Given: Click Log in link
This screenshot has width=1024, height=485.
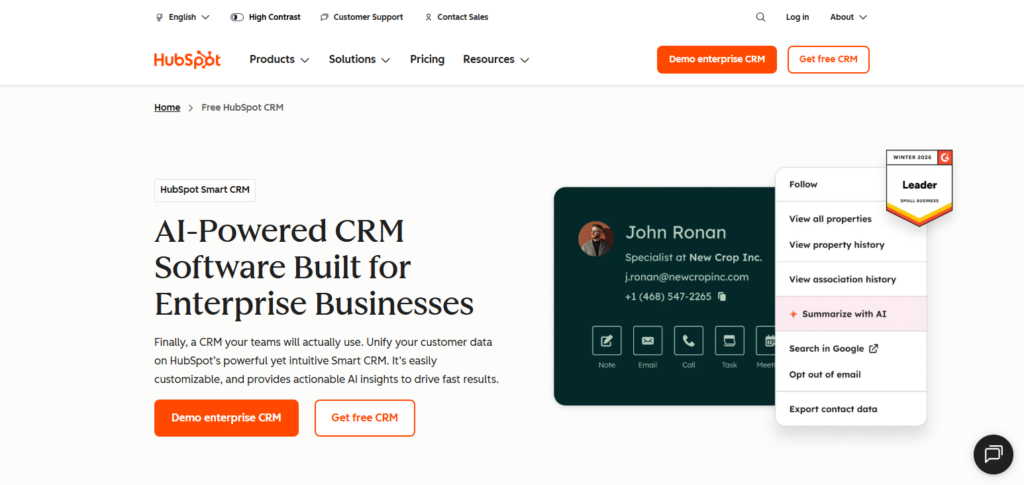Looking at the screenshot, I should pyautogui.click(x=797, y=18).
